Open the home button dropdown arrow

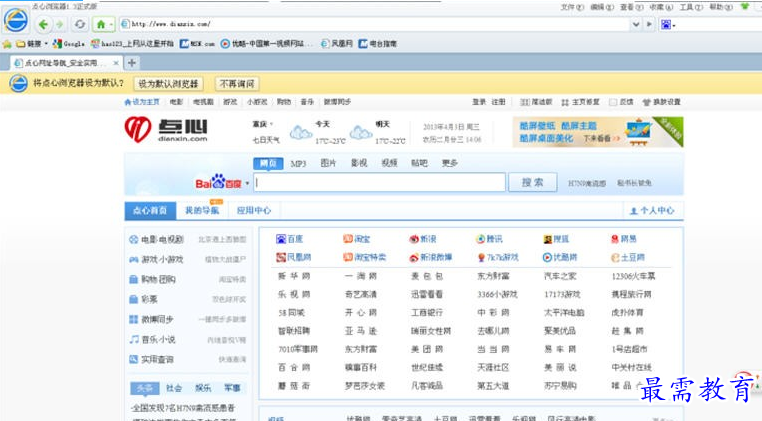(x=111, y=24)
